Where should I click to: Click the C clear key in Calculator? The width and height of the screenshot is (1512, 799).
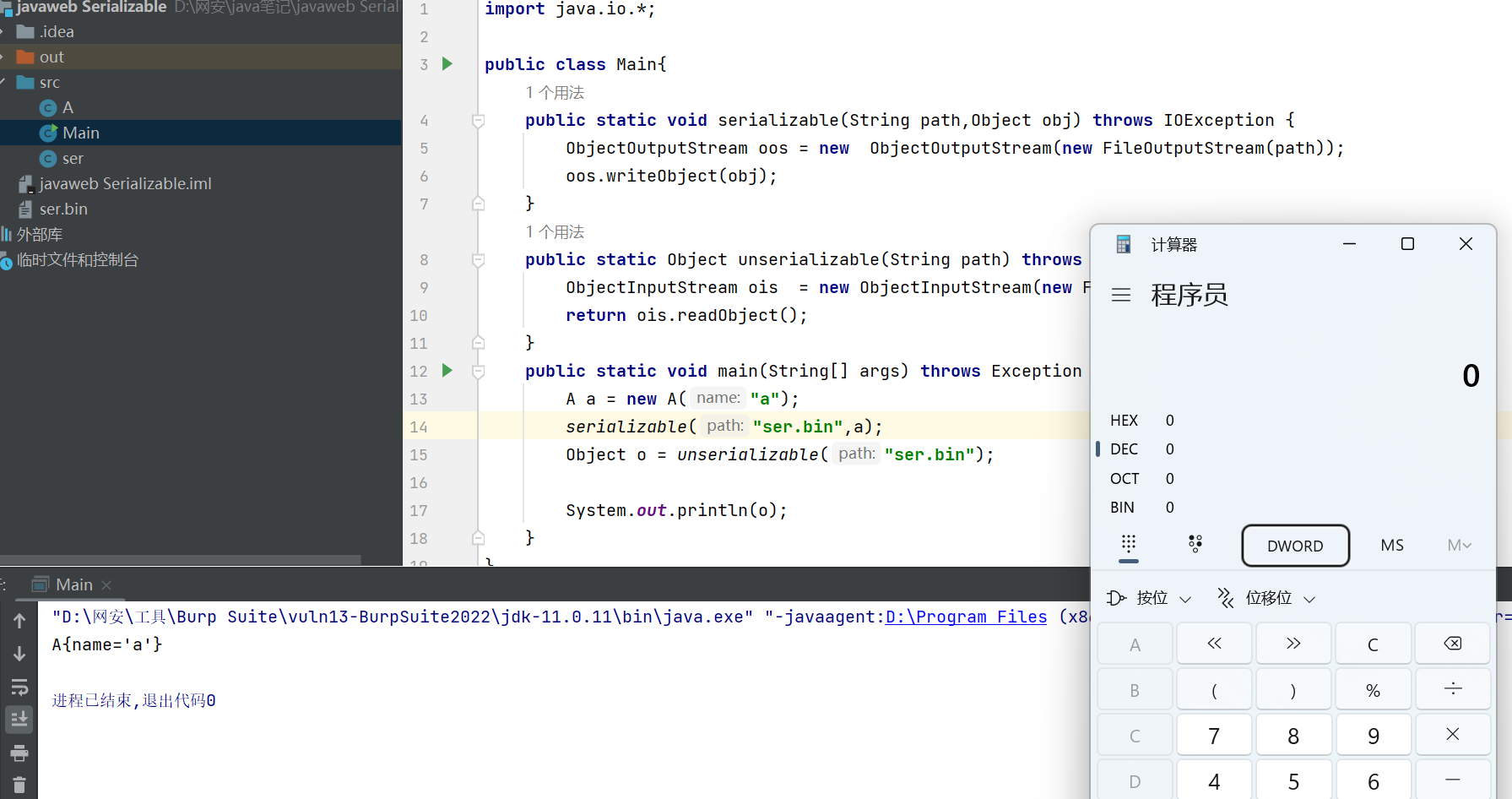1373,644
